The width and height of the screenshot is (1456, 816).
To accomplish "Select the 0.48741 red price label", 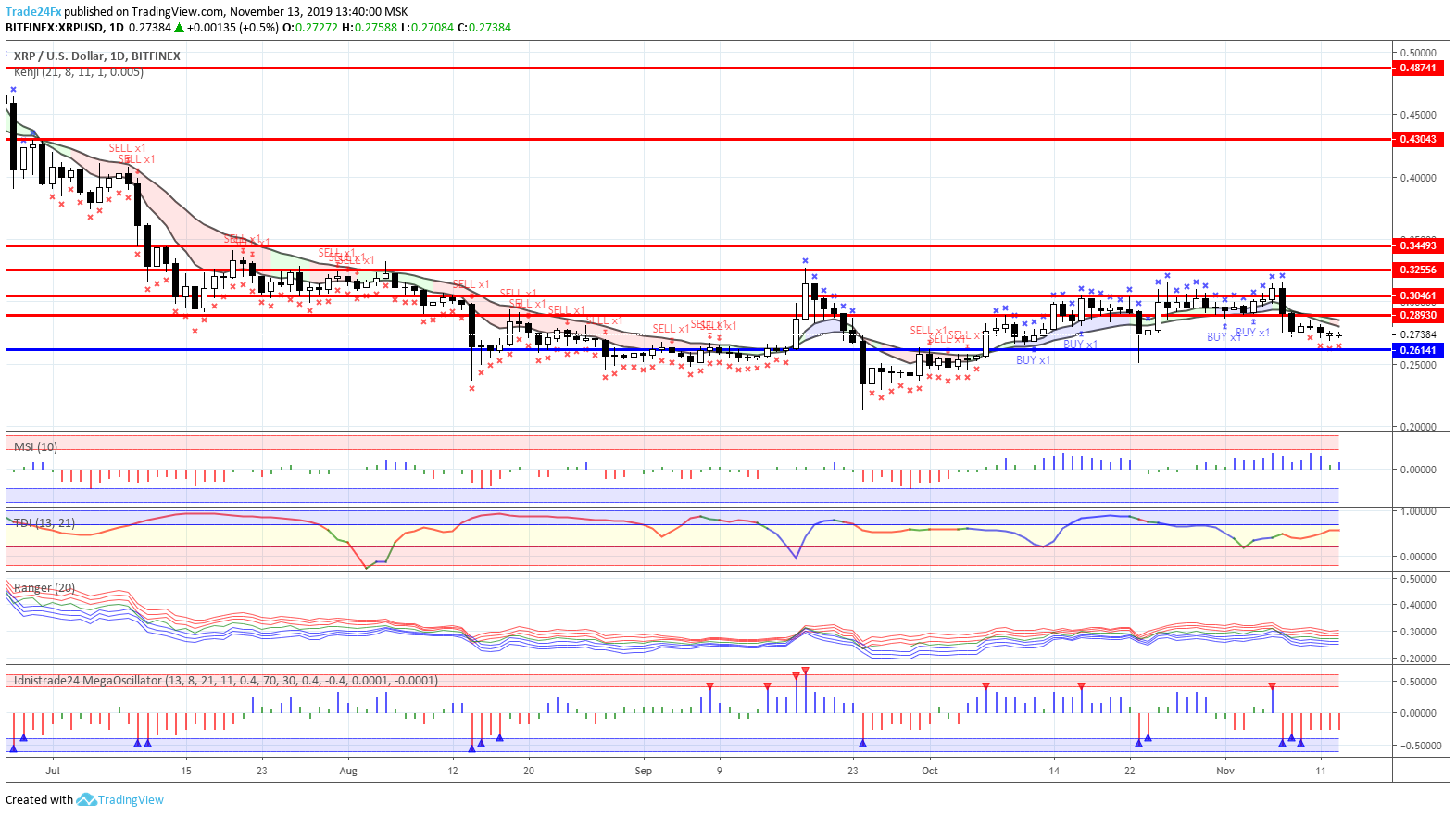I will click(x=1418, y=69).
